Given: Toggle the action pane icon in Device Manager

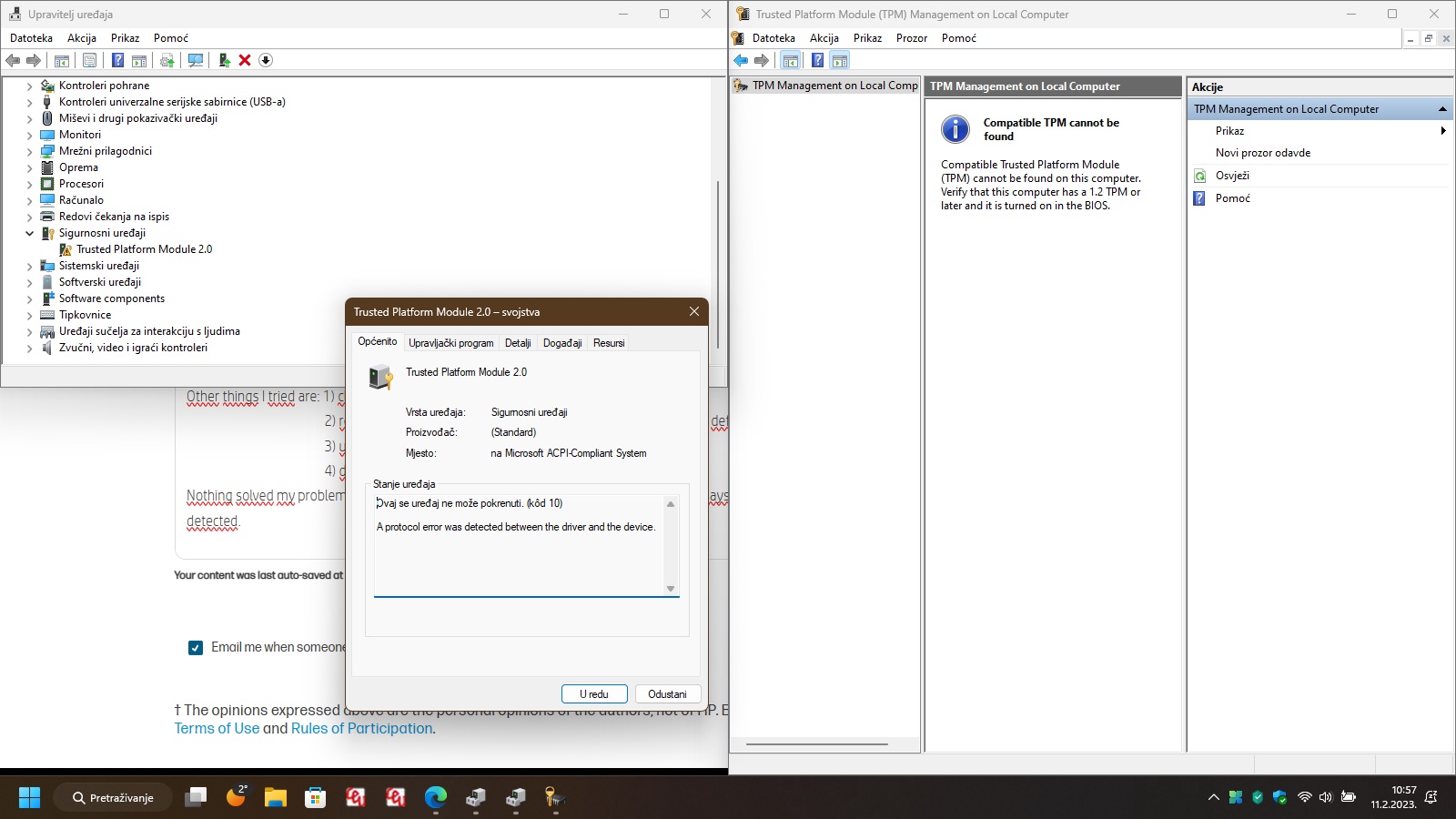Looking at the screenshot, I should coord(138,60).
